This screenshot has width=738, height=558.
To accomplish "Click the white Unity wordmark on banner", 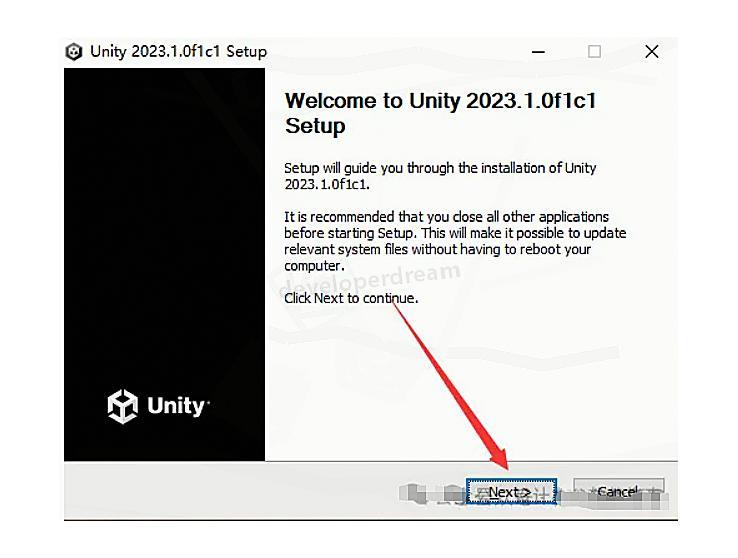I will pyautogui.click(x=176, y=406).
